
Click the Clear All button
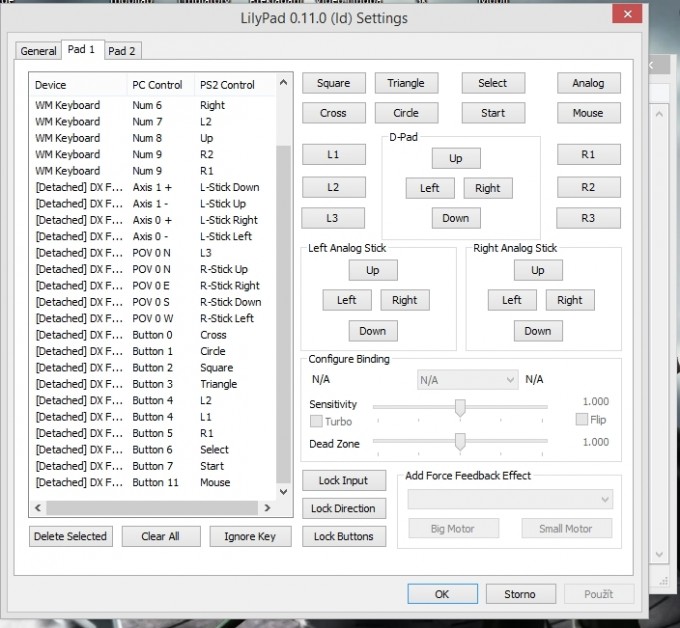[x=161, y=536]
